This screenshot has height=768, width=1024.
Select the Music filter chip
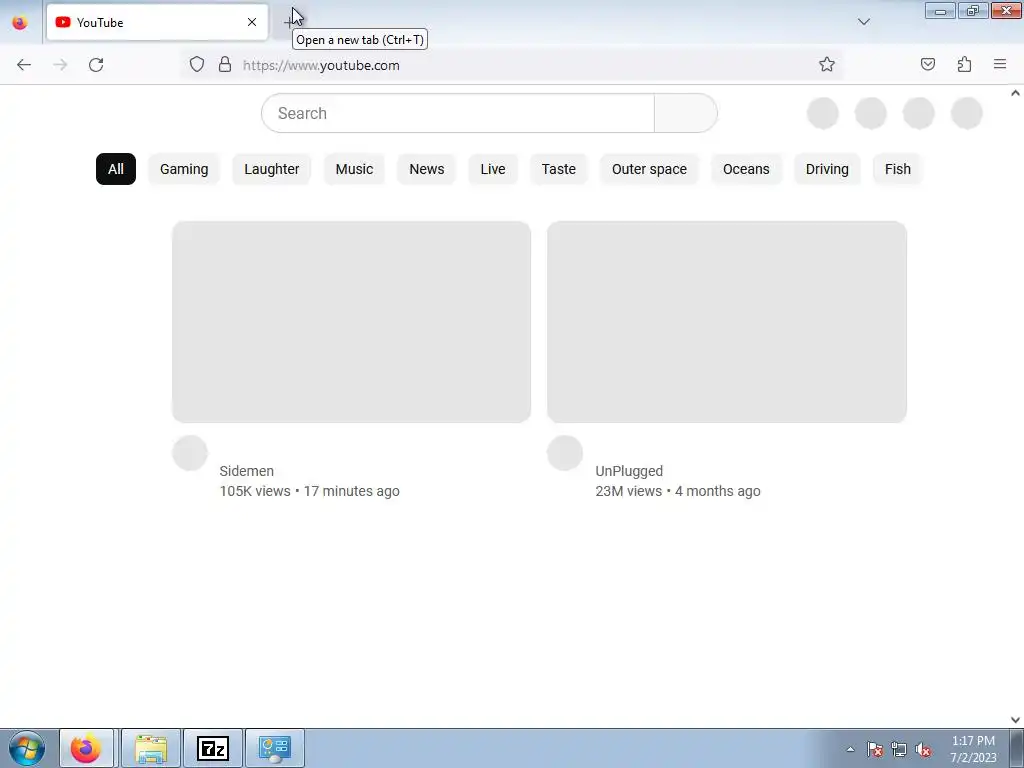(x=355, y=169)
